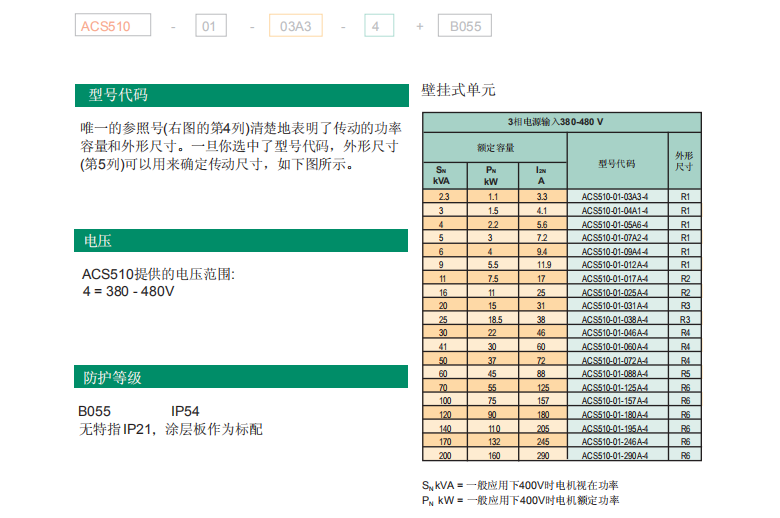The image size is (780, 518).
Task: Click the table title 3相电源输入380-480 V
Action: tap(562, 122)
